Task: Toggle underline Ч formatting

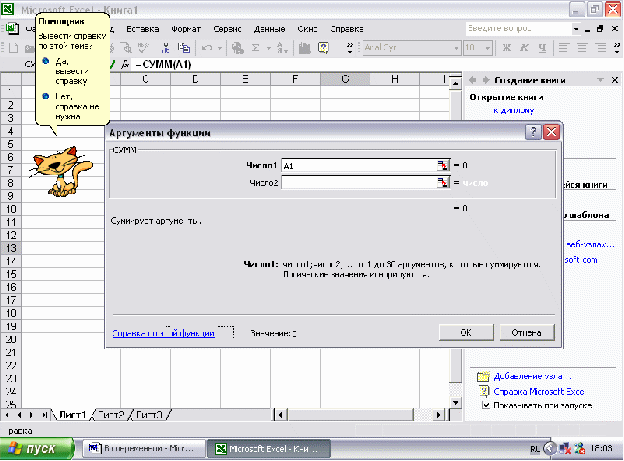Action: [542, 48]
